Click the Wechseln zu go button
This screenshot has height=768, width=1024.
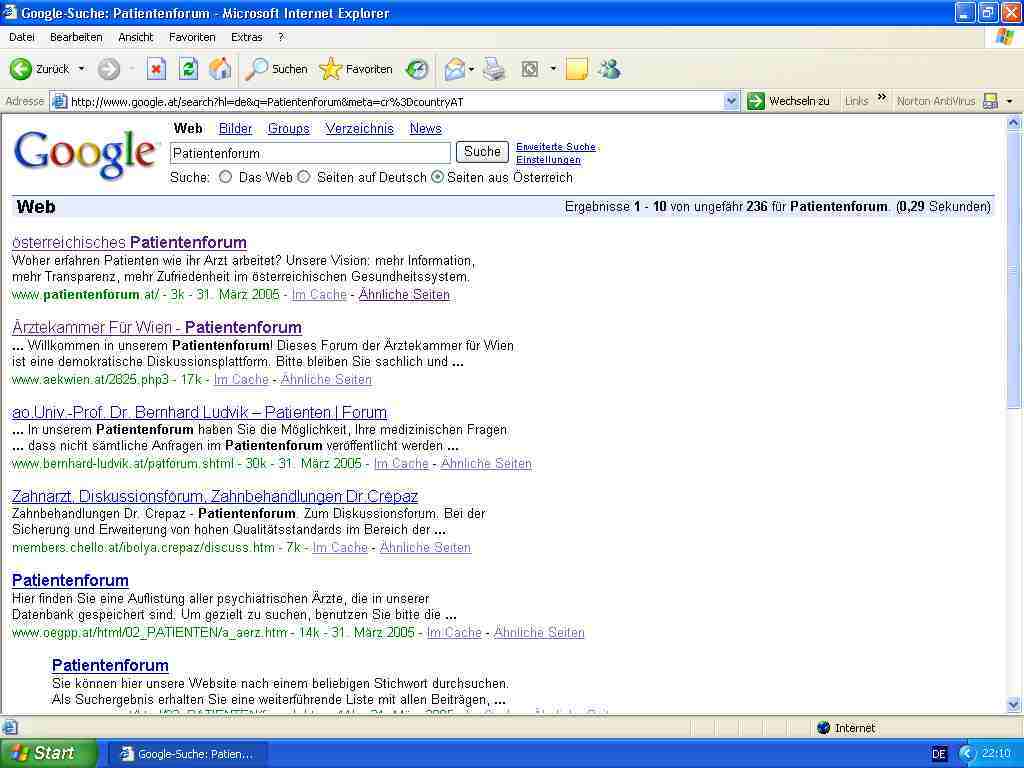tap(788, 101)
